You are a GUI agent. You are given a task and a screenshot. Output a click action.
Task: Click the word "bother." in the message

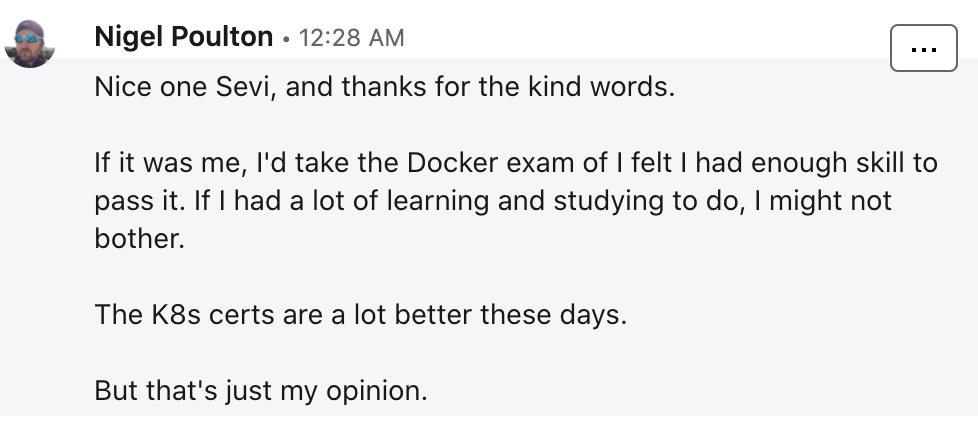pyautogui.click(x=140, y=238)
